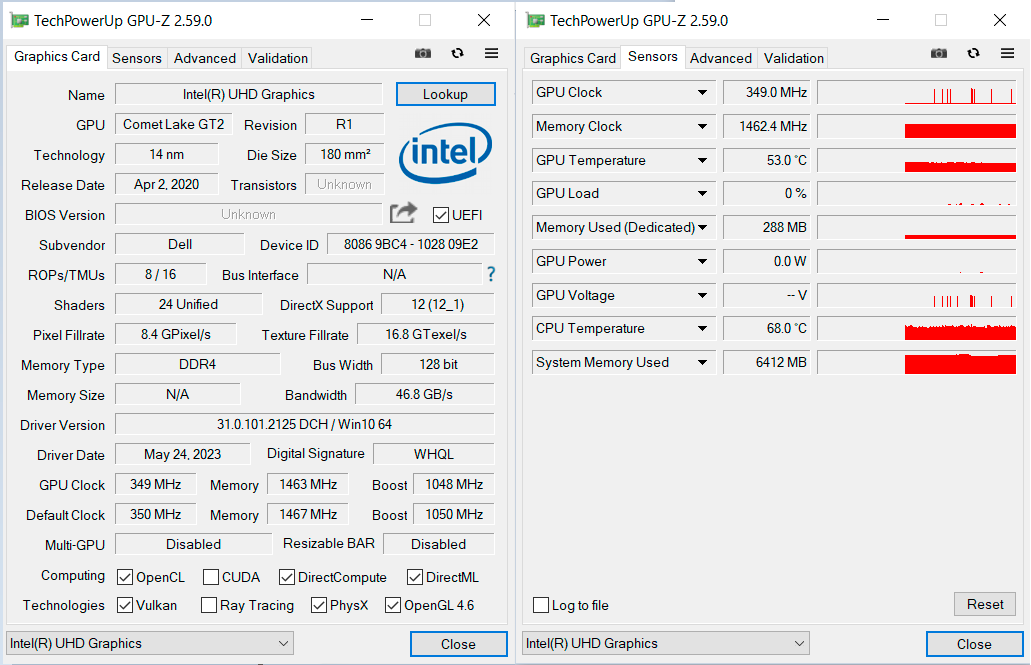Viewport: 1031px width, 665px height.
Task: Click the screenshot camera icon in left window
Action: coord(423,54)
